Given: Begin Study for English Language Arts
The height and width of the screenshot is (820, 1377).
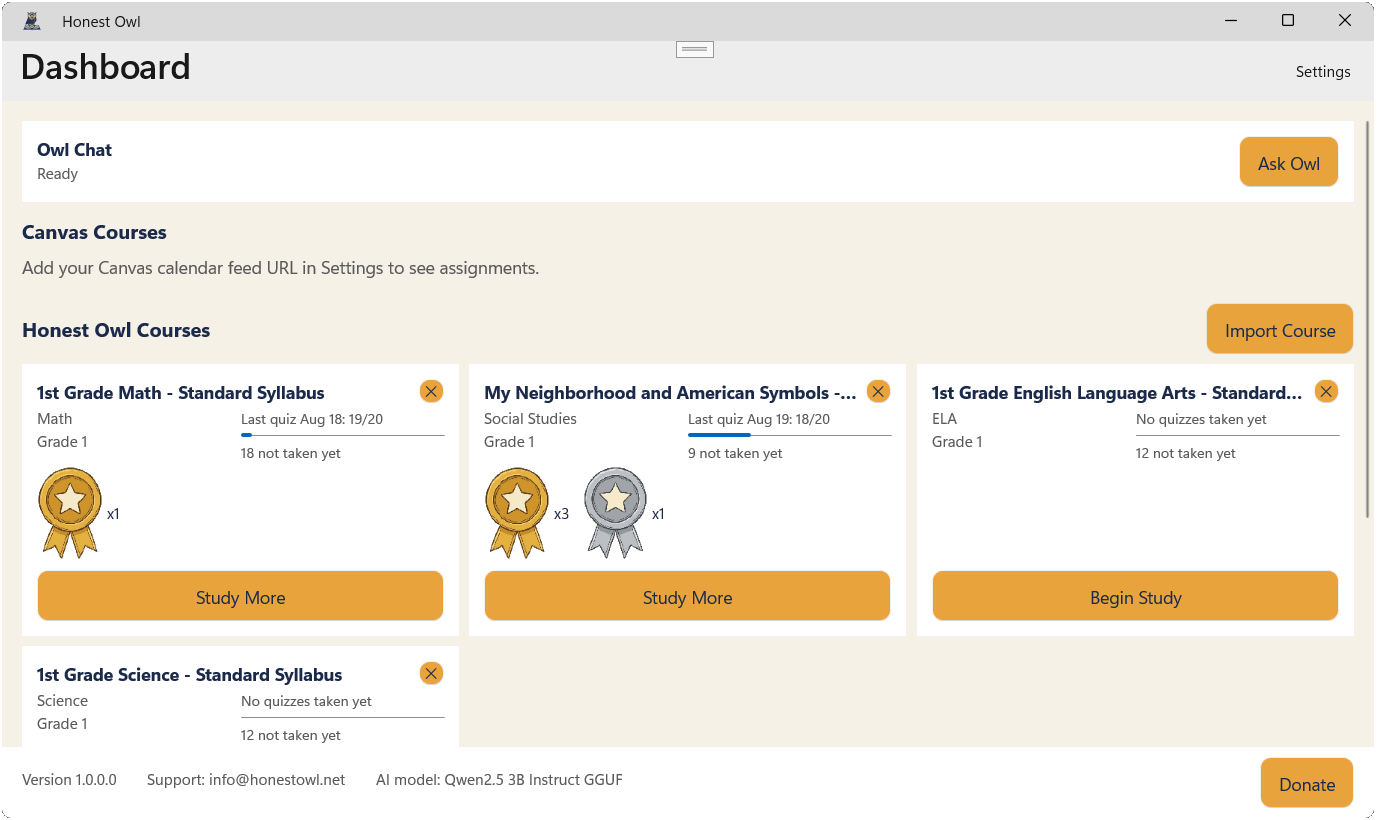Looking at the screenshot, I should click(x=1135, y=596).
